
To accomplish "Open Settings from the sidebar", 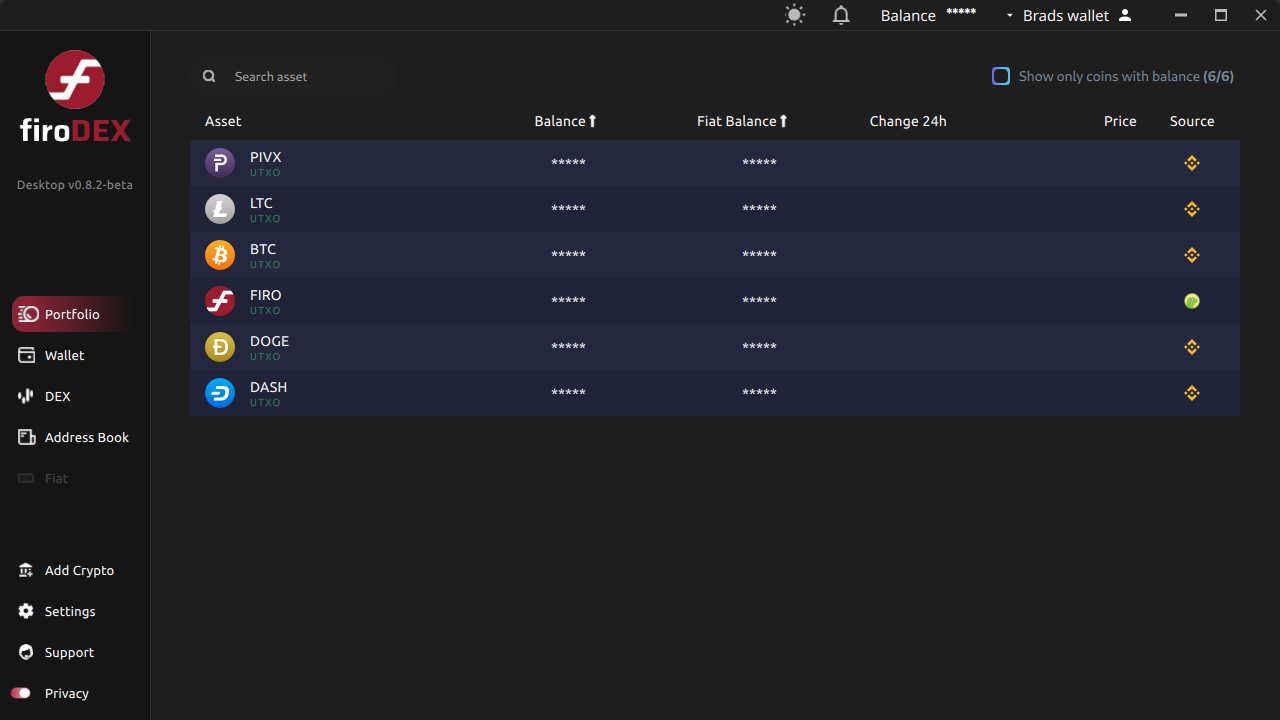I will tap(70, 611).
